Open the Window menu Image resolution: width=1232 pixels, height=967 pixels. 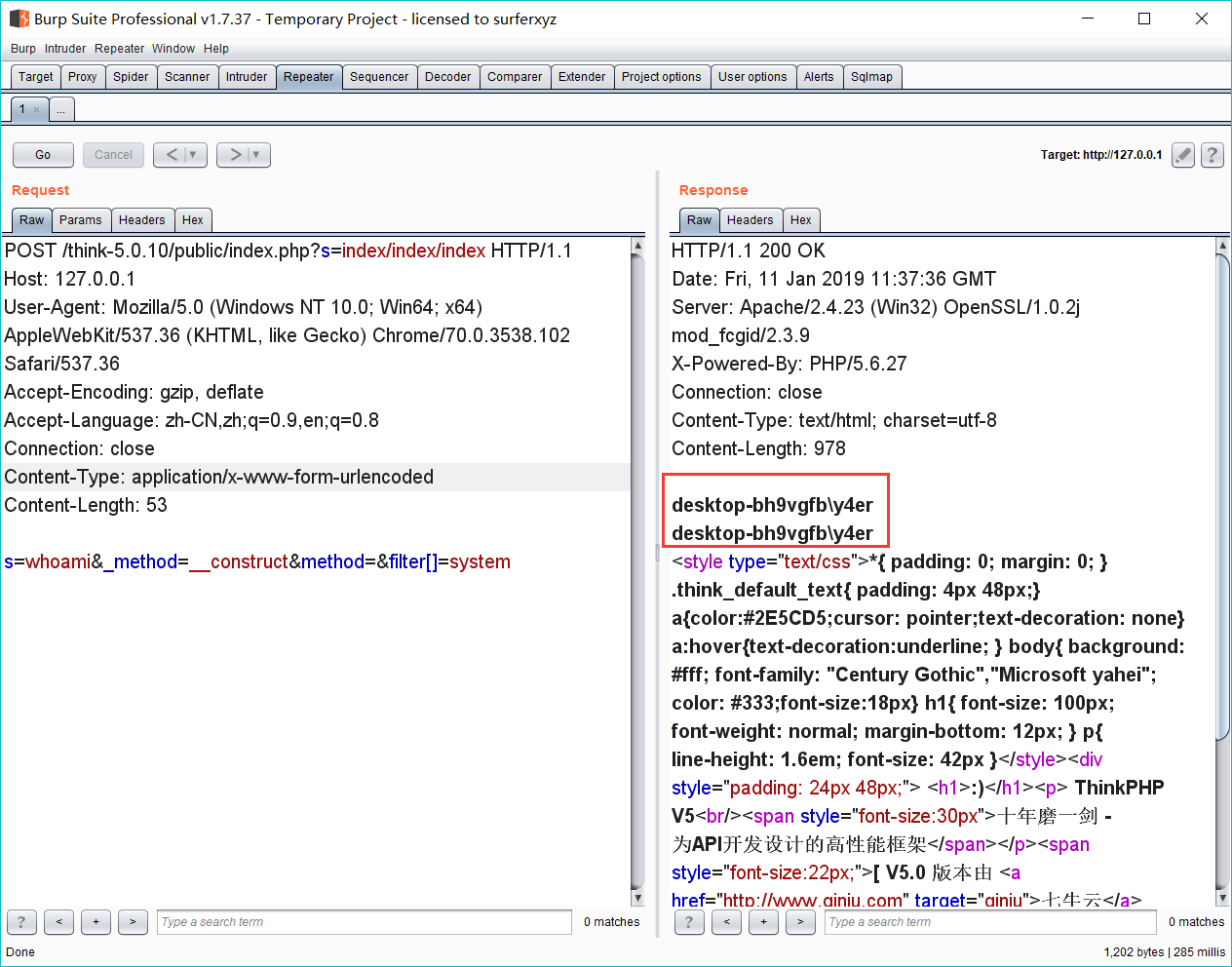click(x=173, y=49)
